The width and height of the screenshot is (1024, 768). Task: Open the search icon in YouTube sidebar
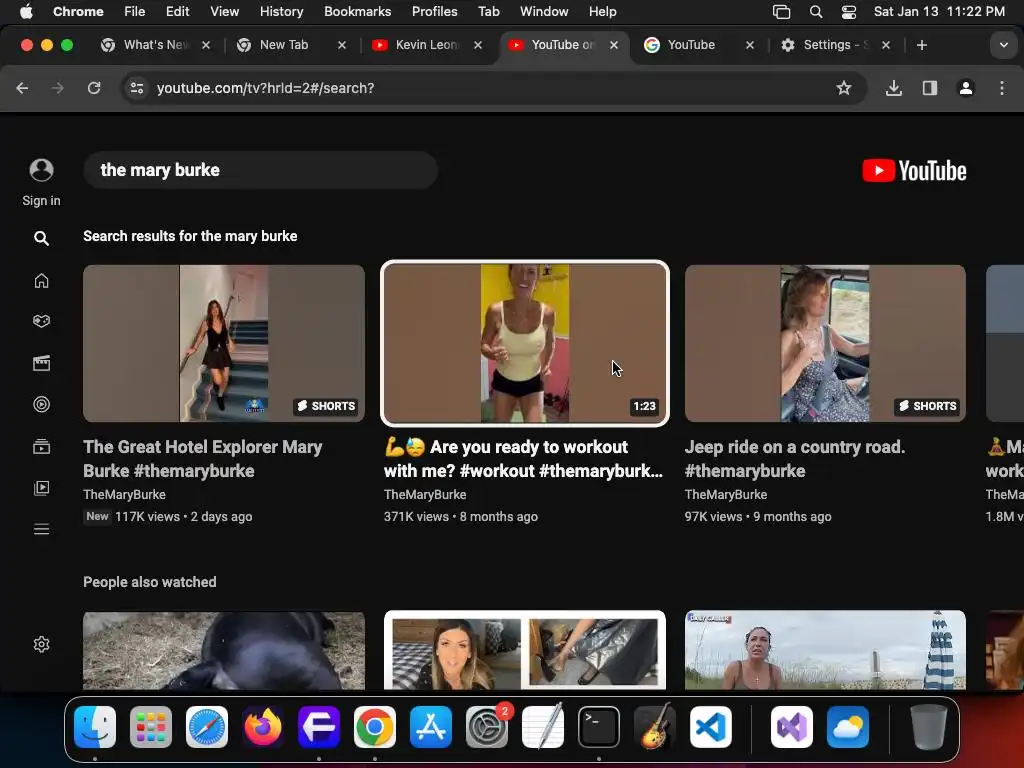(x=41, y=238)
